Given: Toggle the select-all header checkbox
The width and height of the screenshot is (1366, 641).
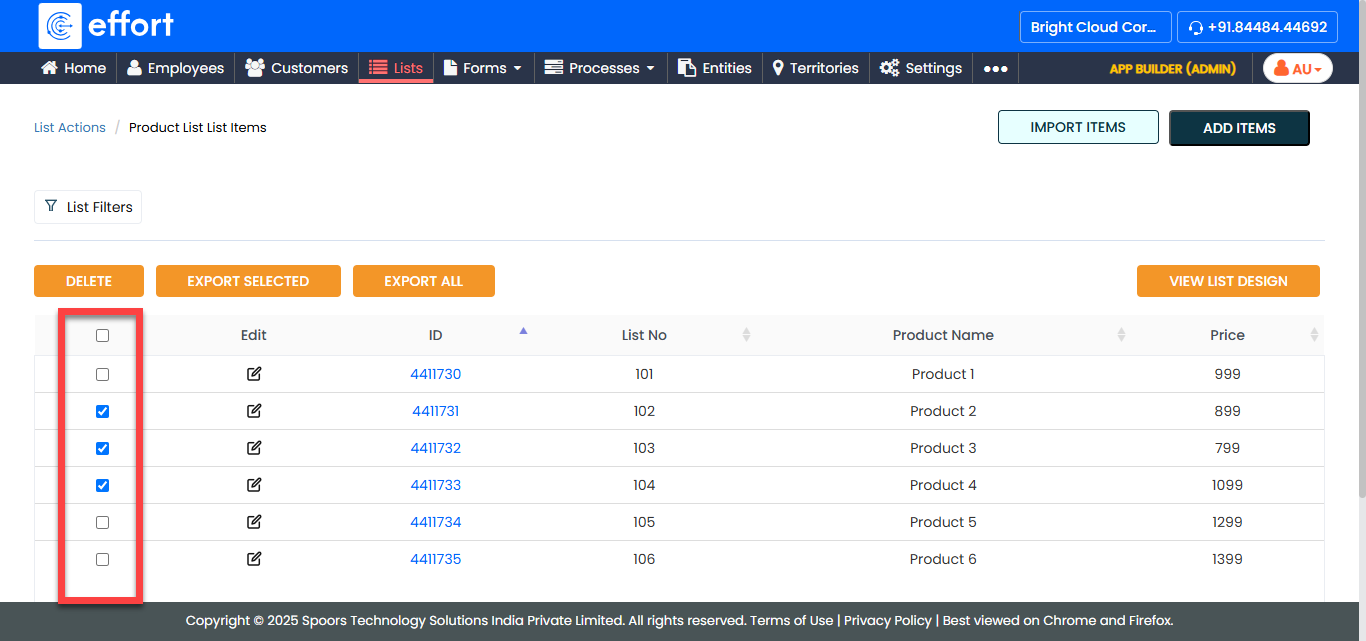Looking at the screenshot, I should click(x=102, y=336).
